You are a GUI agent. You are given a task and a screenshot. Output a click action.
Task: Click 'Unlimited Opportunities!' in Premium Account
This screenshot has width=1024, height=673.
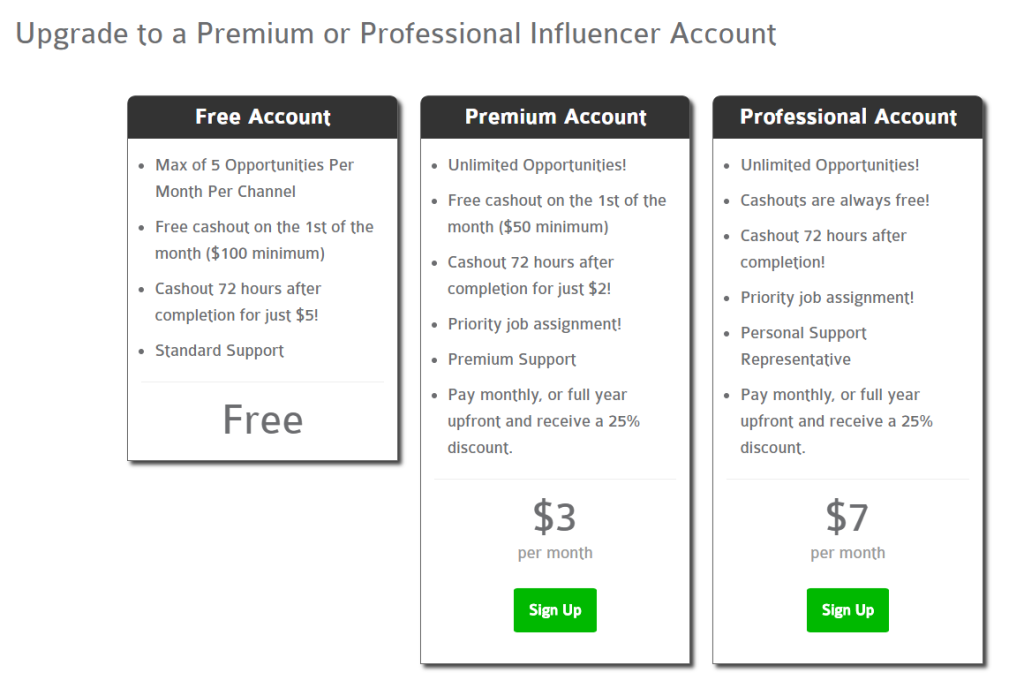(537, 165)
